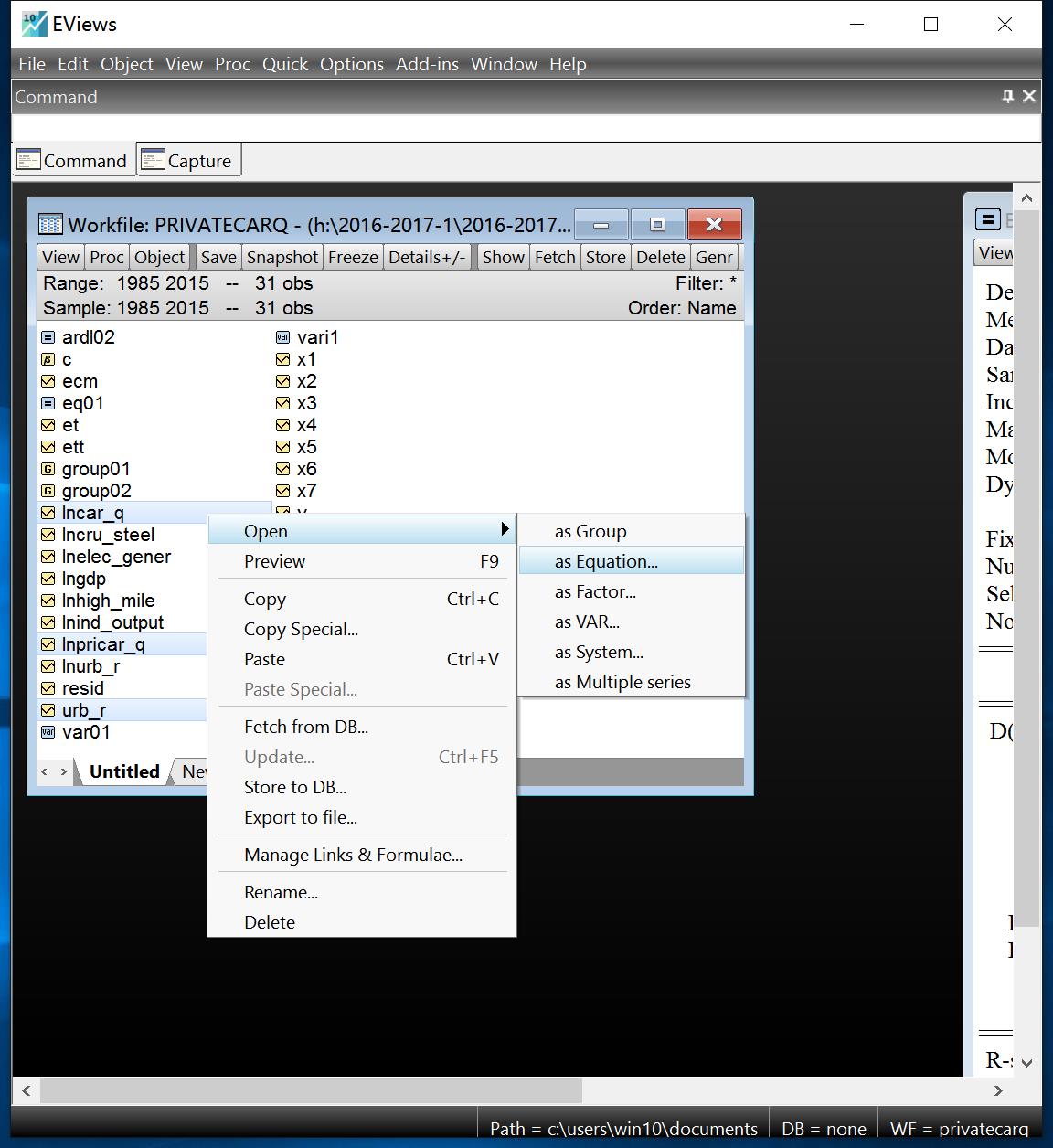Click the resid series icon
1053x1148 pixels.
(48, 688)
